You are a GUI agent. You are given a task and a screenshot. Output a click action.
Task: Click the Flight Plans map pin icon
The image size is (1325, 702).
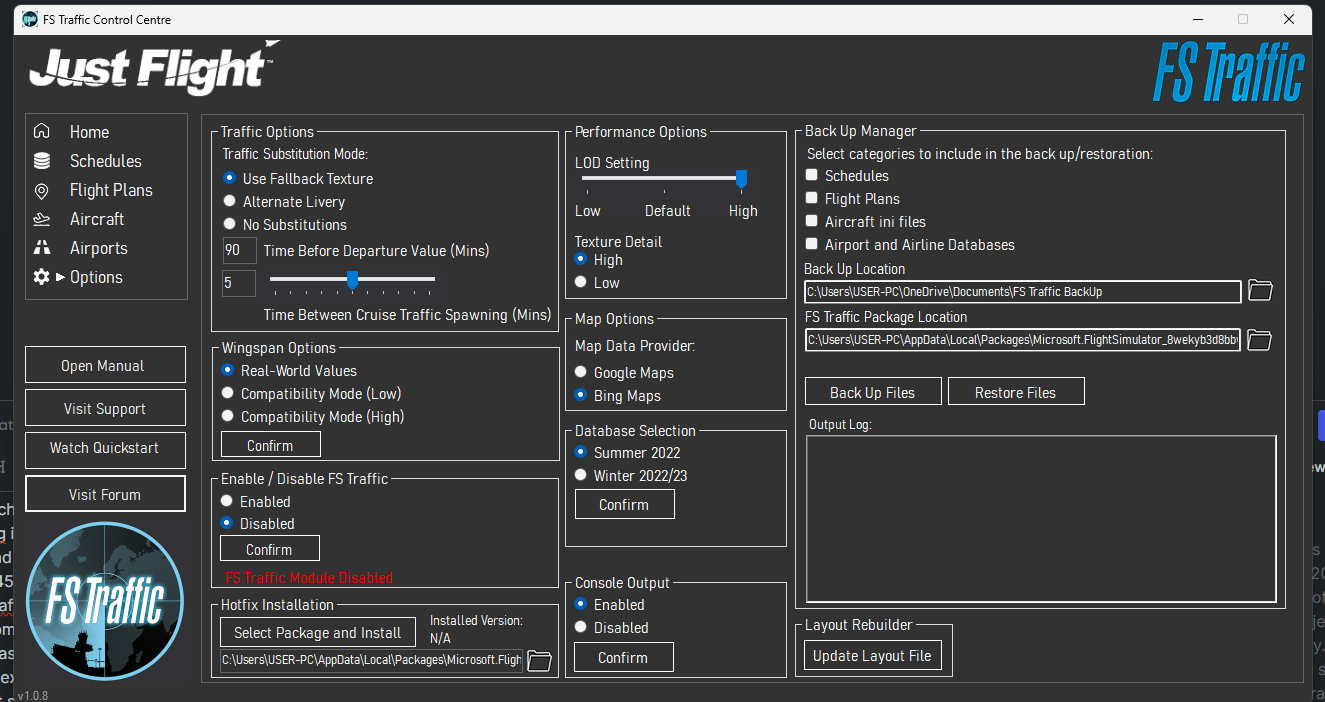(41, 190)
